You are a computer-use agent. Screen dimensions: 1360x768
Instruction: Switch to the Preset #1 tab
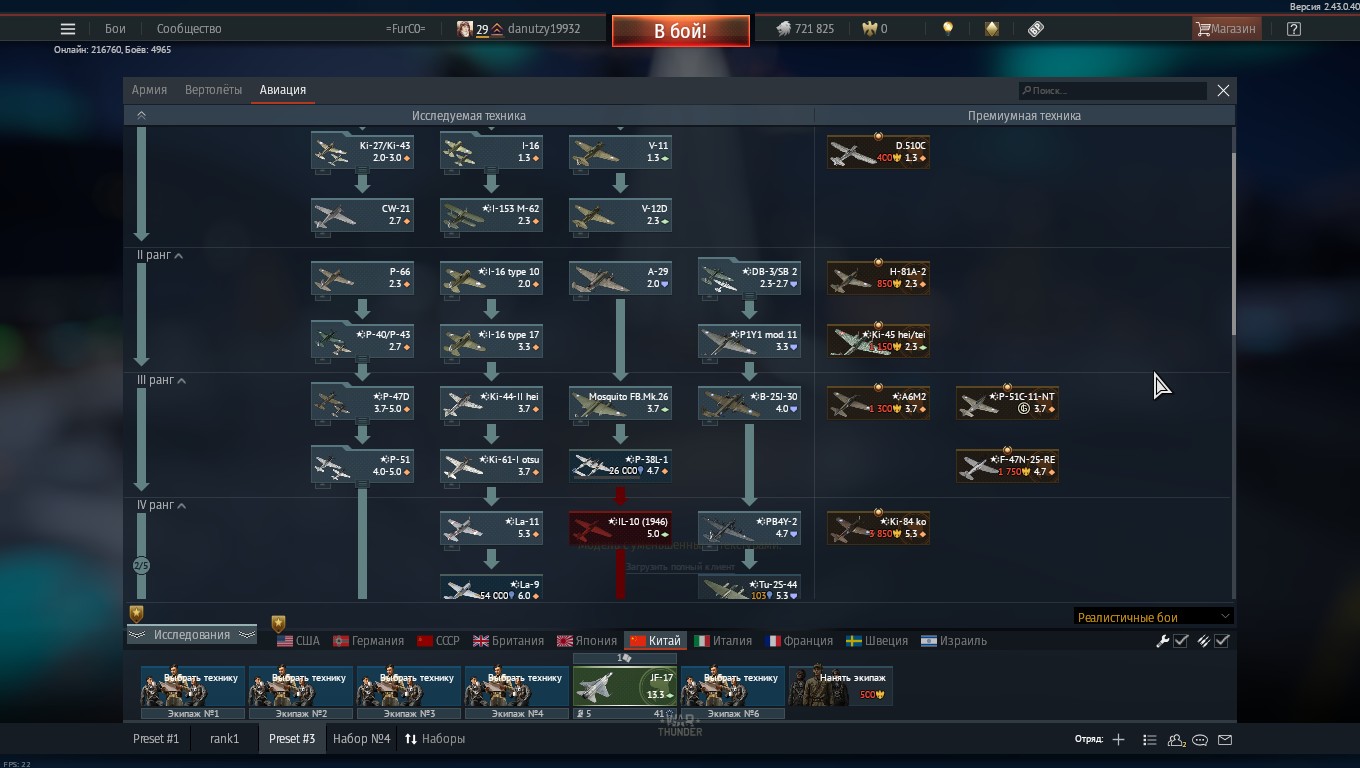click(156, 739)
